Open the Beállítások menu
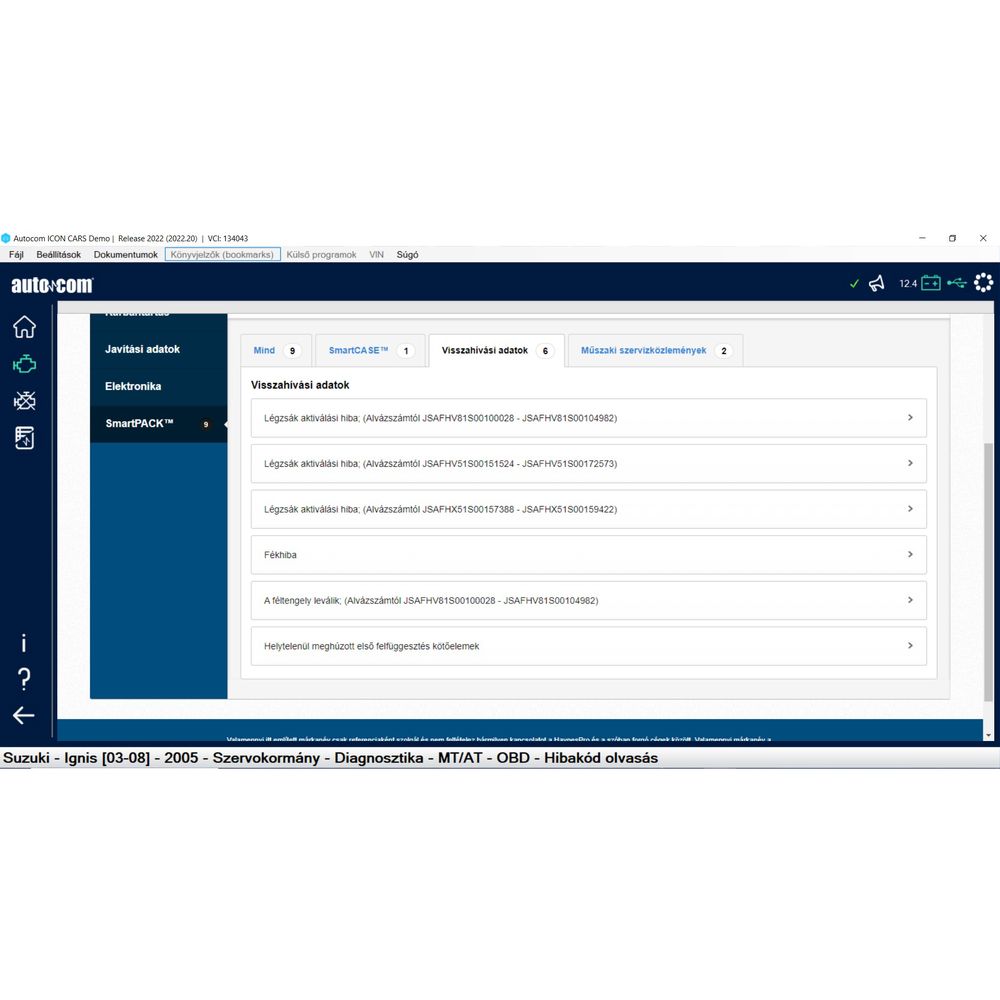Screen dimensions: 1000x1000 click(58, 255)
